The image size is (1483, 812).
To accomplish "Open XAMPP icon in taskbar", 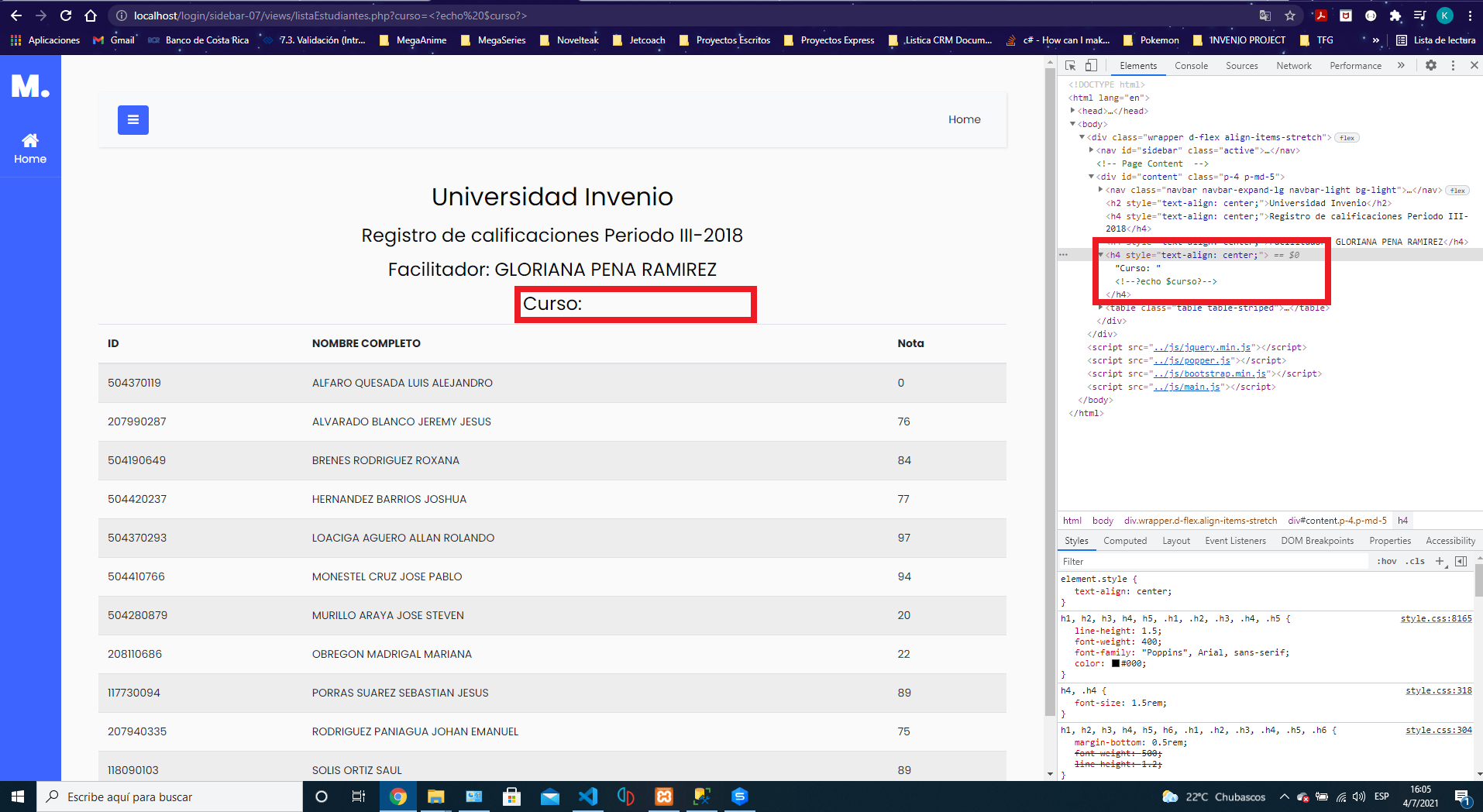I will 664,797.
